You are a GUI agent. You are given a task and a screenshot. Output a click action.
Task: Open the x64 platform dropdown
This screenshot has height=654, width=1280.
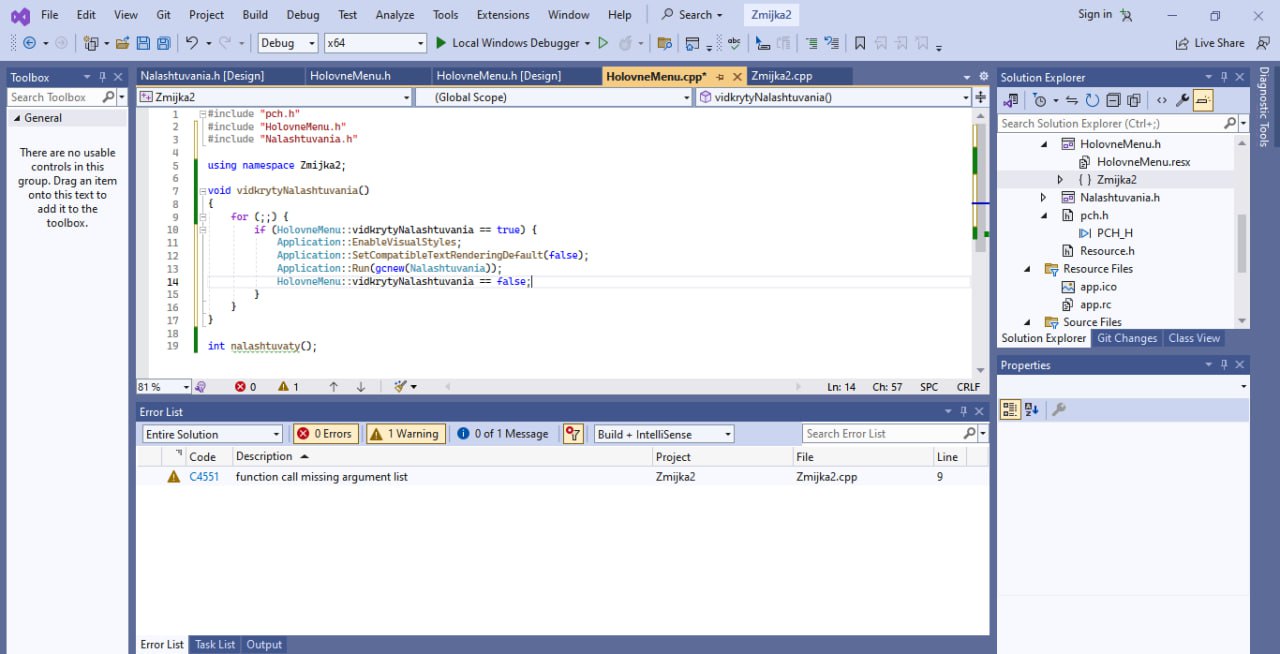[375, 43]
